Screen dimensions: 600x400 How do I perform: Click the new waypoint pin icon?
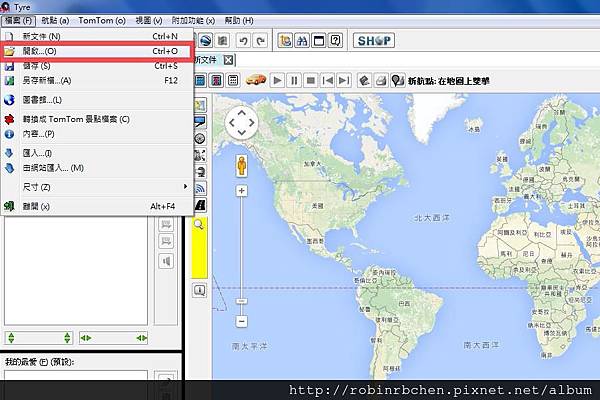[x=398, y=80]
